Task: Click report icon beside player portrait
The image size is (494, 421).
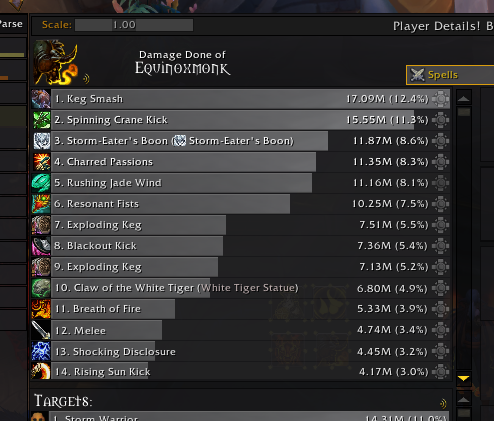Action: pos(86,79)
